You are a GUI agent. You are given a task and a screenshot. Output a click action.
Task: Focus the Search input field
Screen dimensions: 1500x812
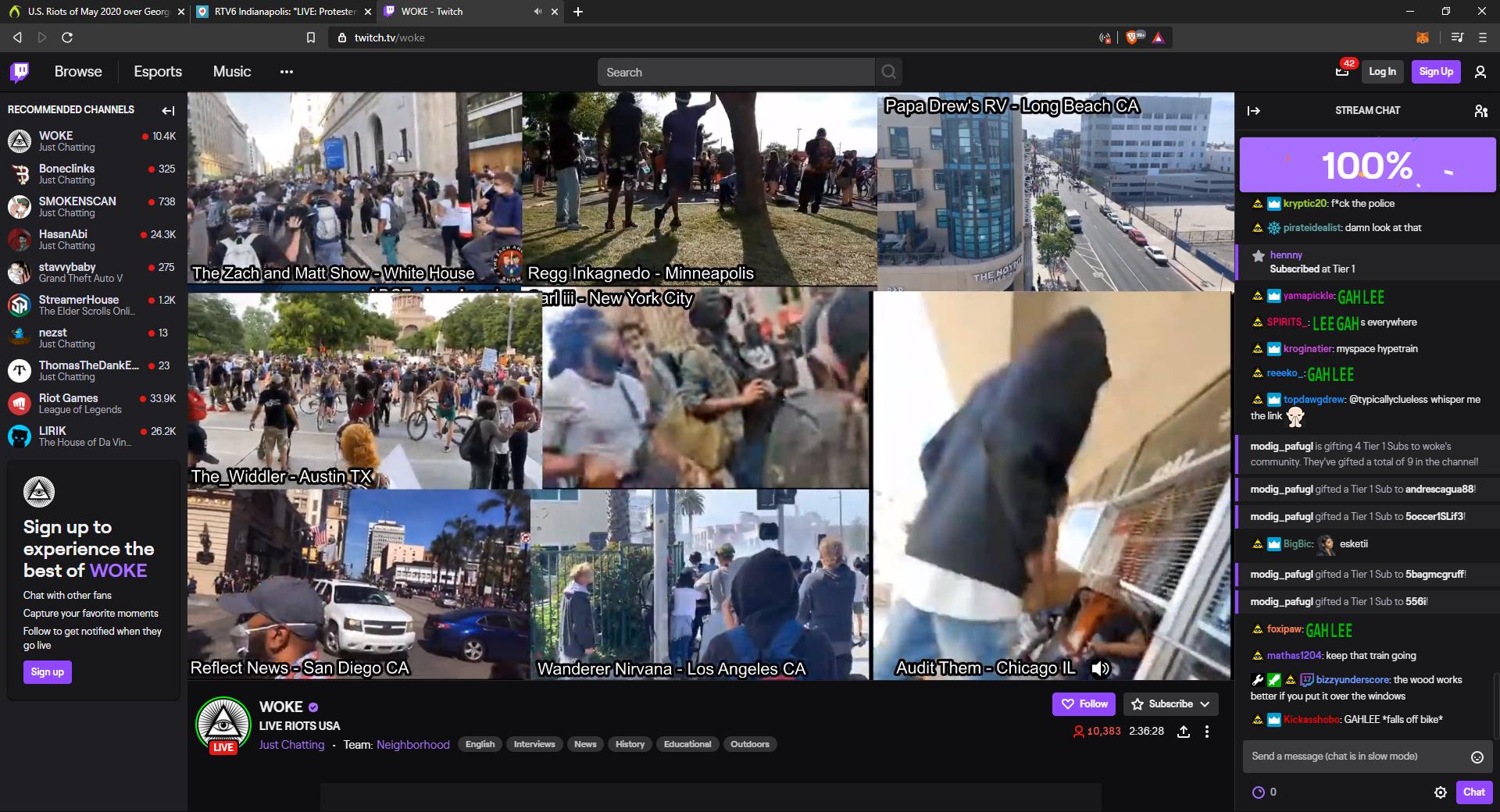tap(735, 72)
